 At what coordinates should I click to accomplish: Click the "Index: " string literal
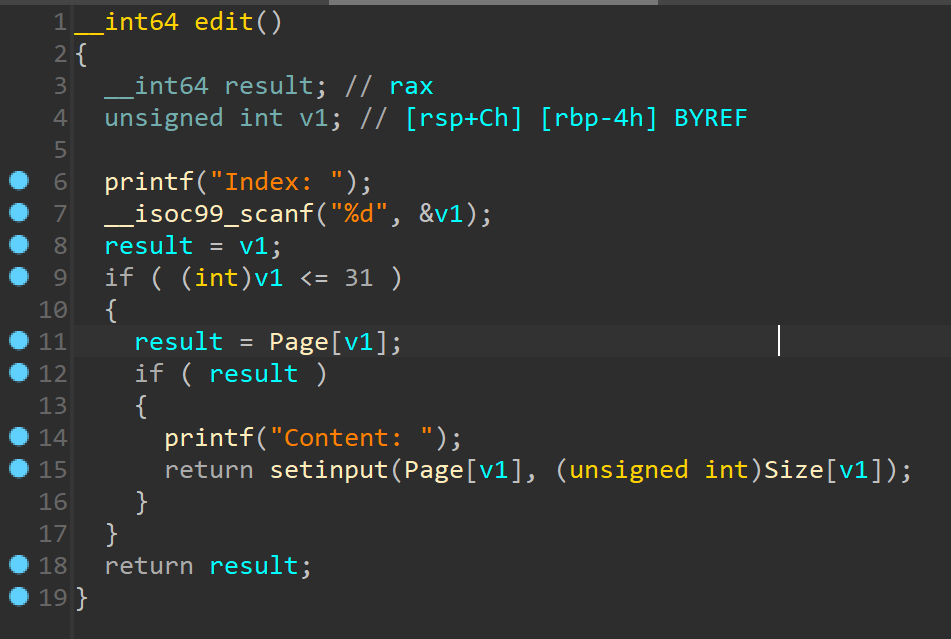[x=277, y=182]
